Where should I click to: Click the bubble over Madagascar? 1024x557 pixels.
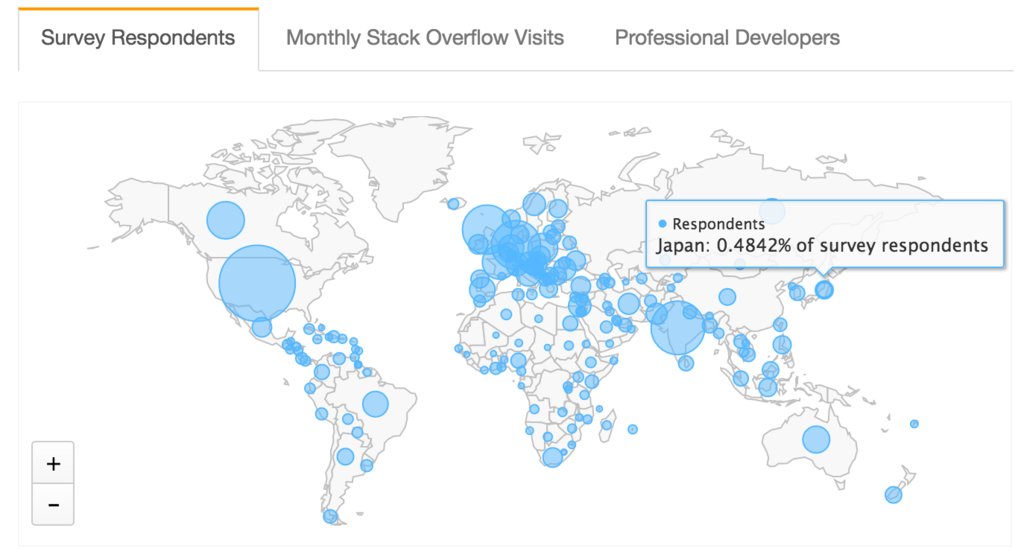(606, 426)
